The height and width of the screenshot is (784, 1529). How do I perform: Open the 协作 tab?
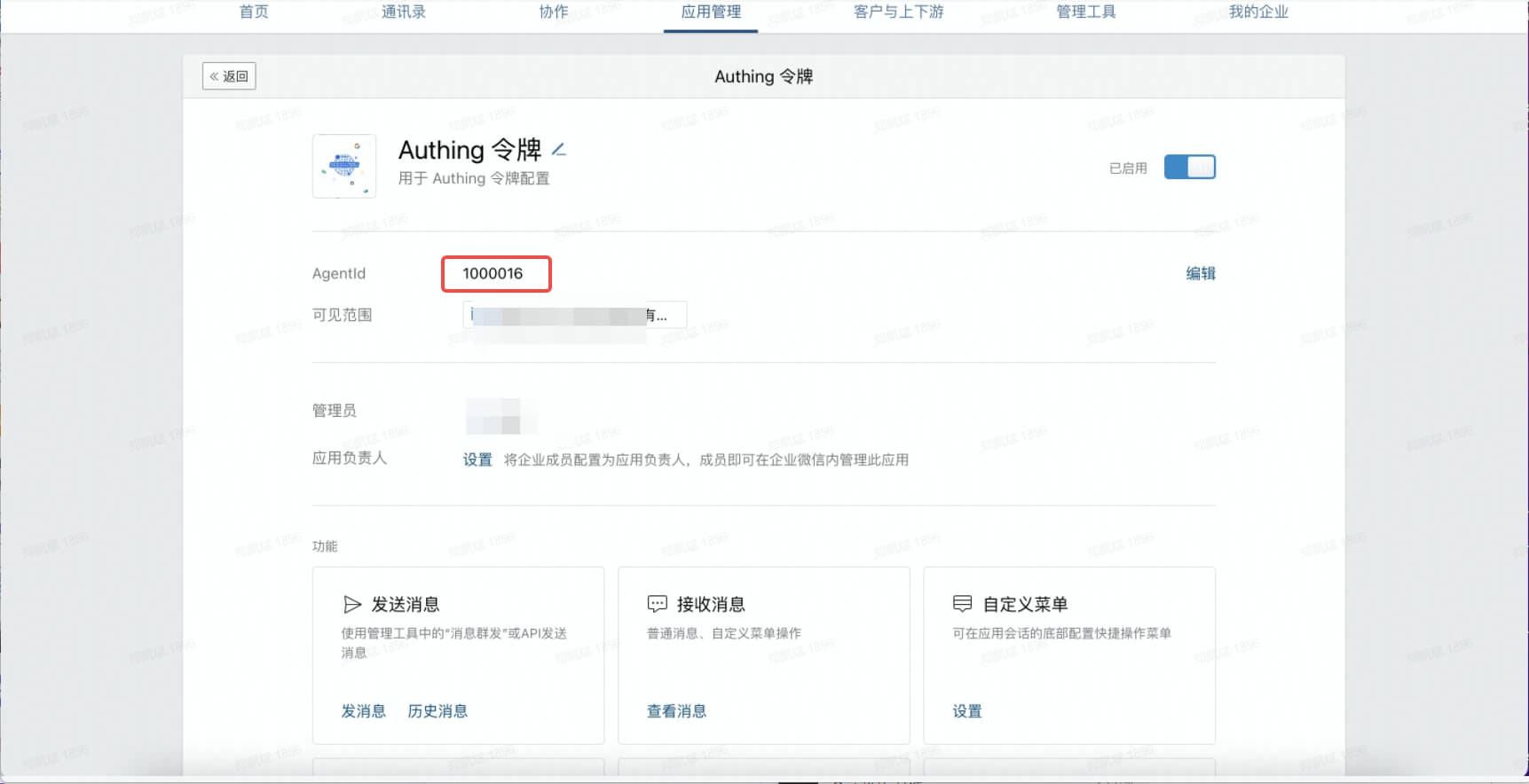tap(554, 12)
